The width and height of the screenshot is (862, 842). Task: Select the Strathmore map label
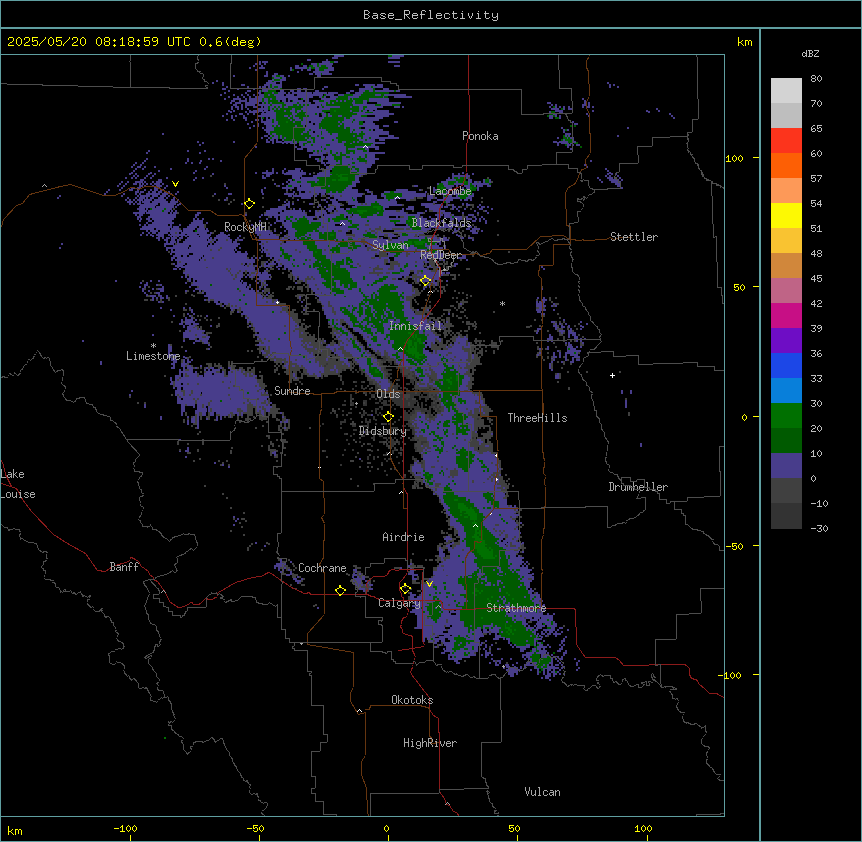point(516,608)
